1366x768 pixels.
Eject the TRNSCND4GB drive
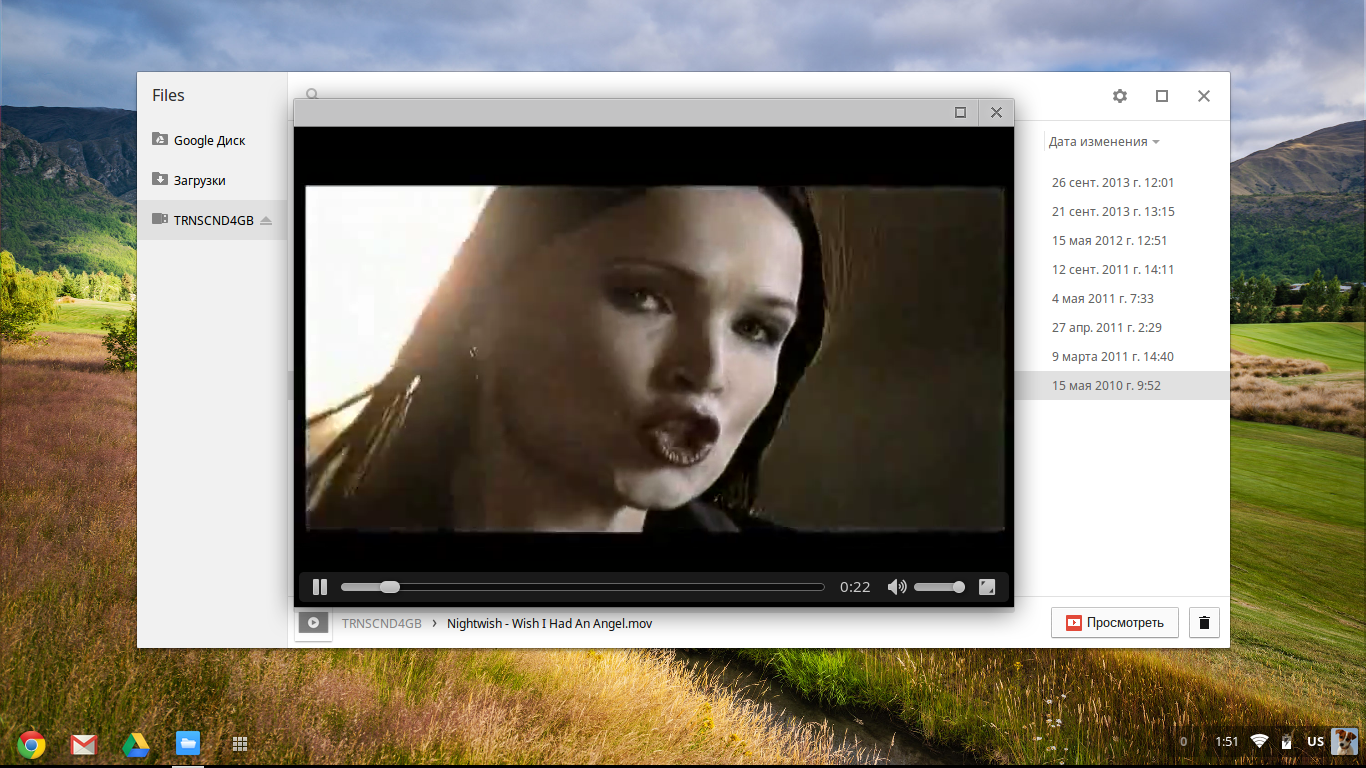tap(266, 220)
